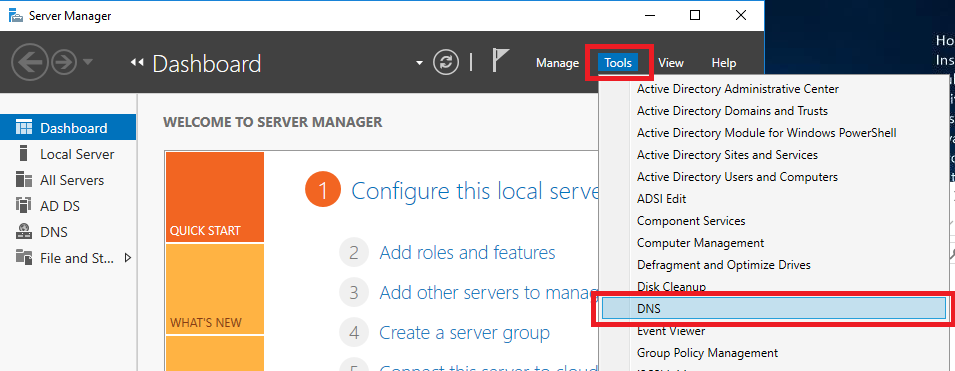Click the Create a server group link

464,333
